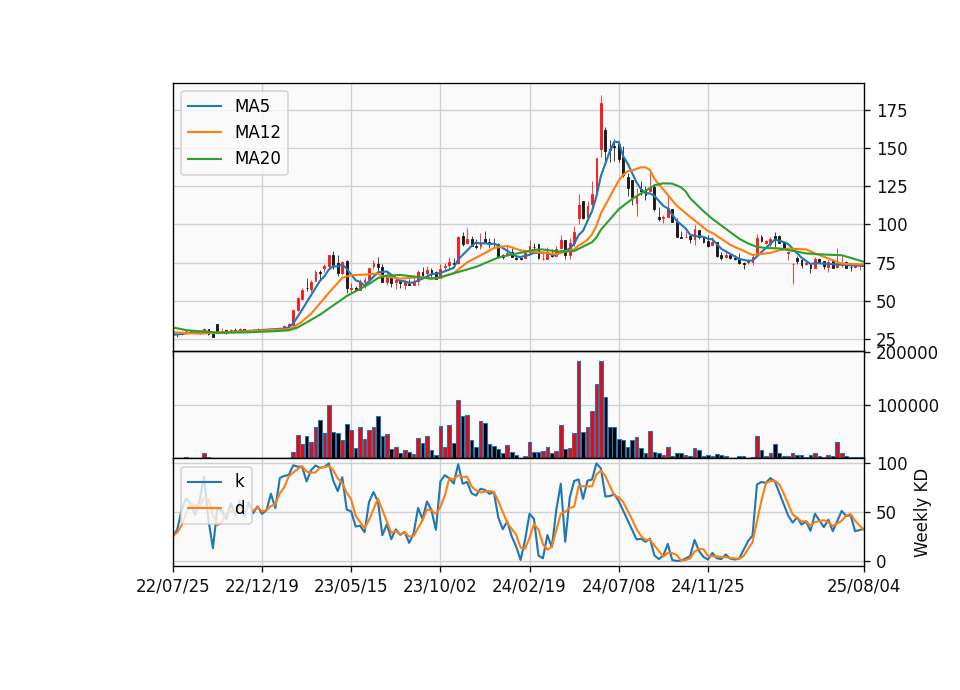Click the 24/11/25 date tick label

point(708,587)
